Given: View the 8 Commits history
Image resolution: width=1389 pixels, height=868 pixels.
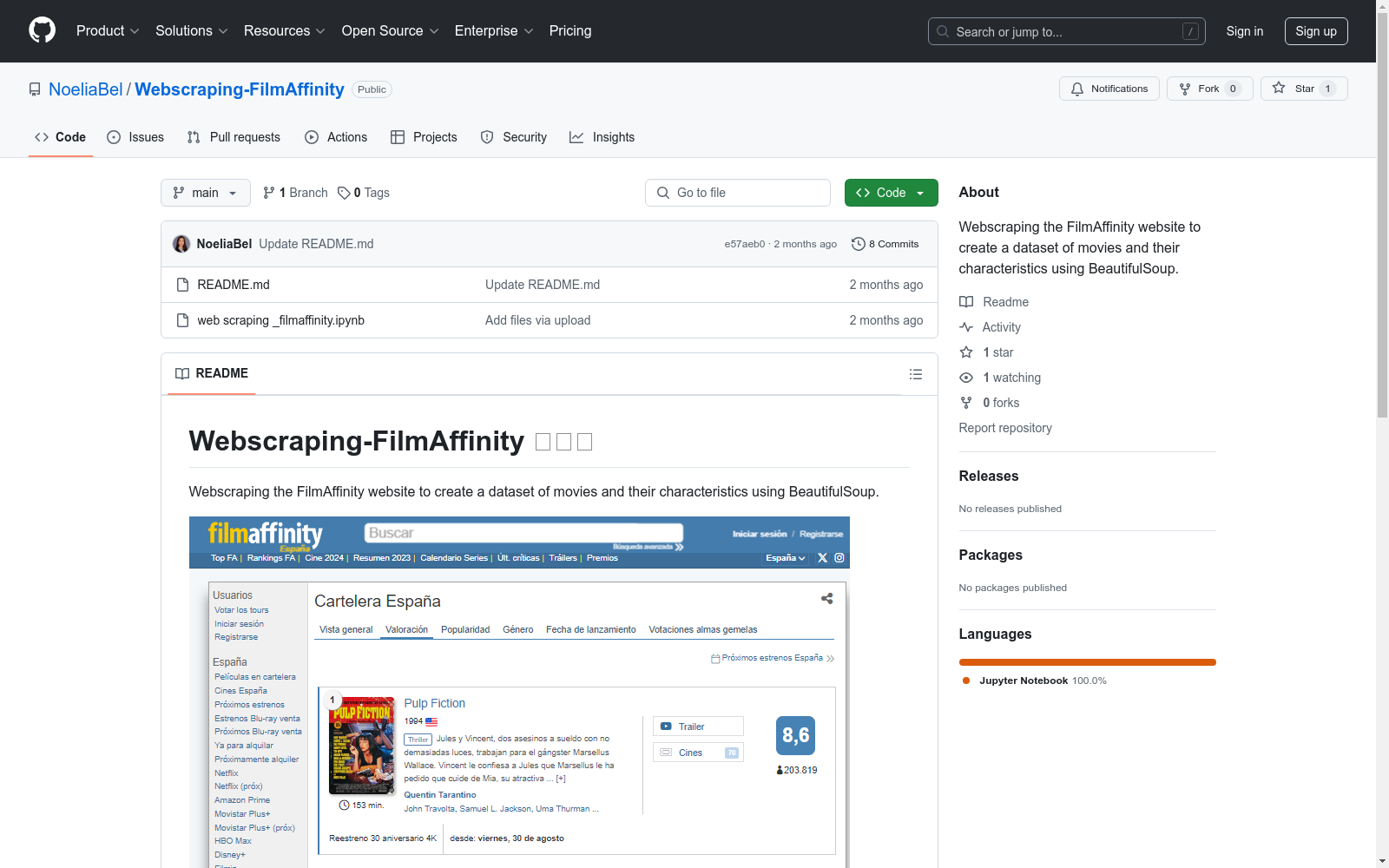Looking at the screenshot, I should (x=885, y=244).
